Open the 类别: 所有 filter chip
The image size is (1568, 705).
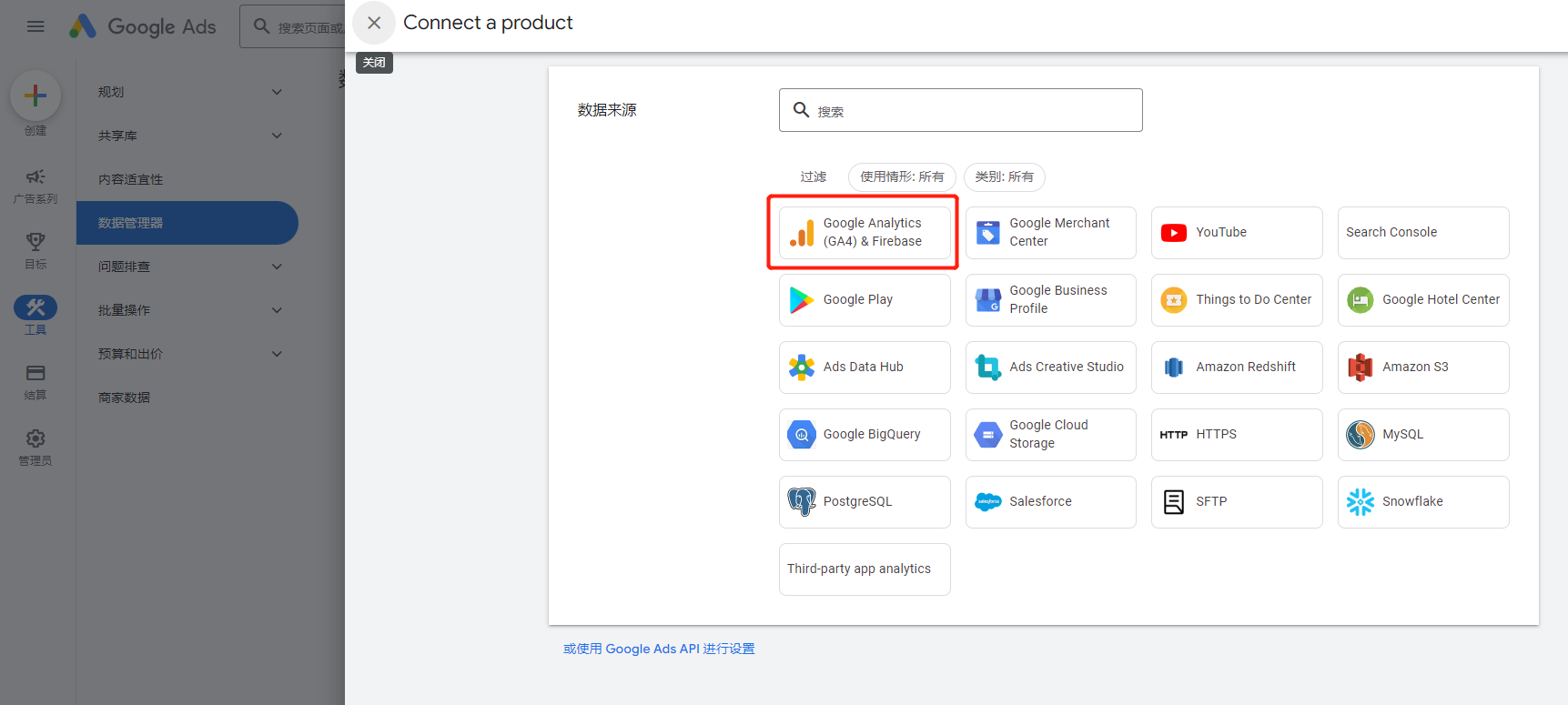tap(1004, 177)
